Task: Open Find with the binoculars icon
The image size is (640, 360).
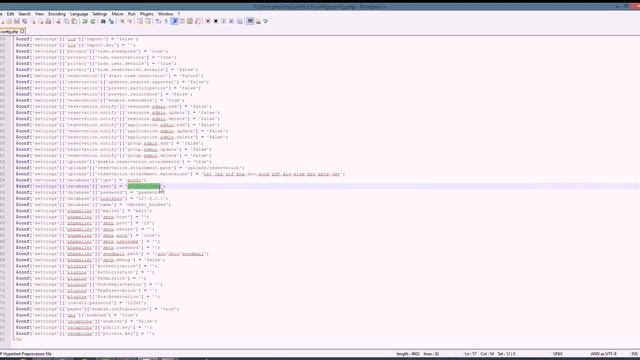Action: coord(103,21)
